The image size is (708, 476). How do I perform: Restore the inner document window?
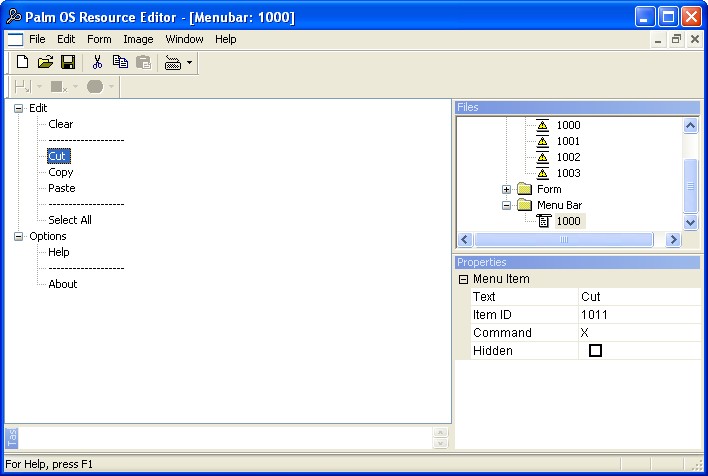(x=676, y=40)
